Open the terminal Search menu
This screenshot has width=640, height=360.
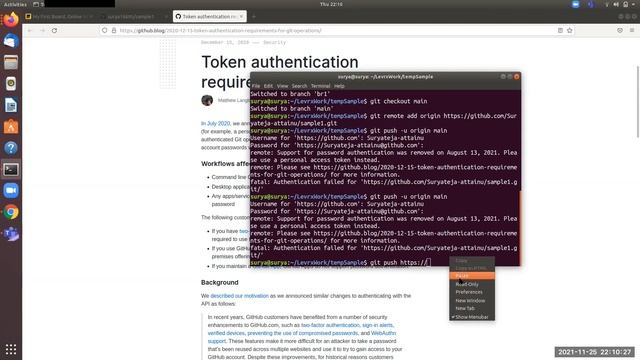click(299, 86)
